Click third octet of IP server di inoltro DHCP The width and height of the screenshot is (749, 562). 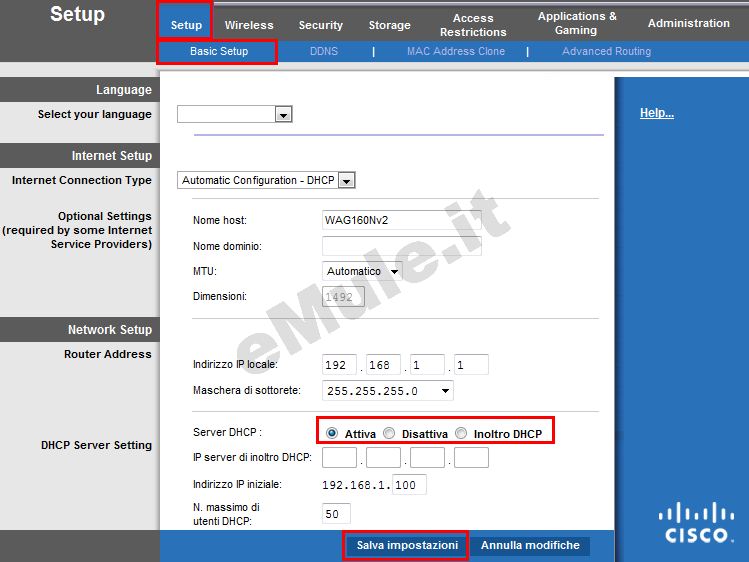pos(427,457)
